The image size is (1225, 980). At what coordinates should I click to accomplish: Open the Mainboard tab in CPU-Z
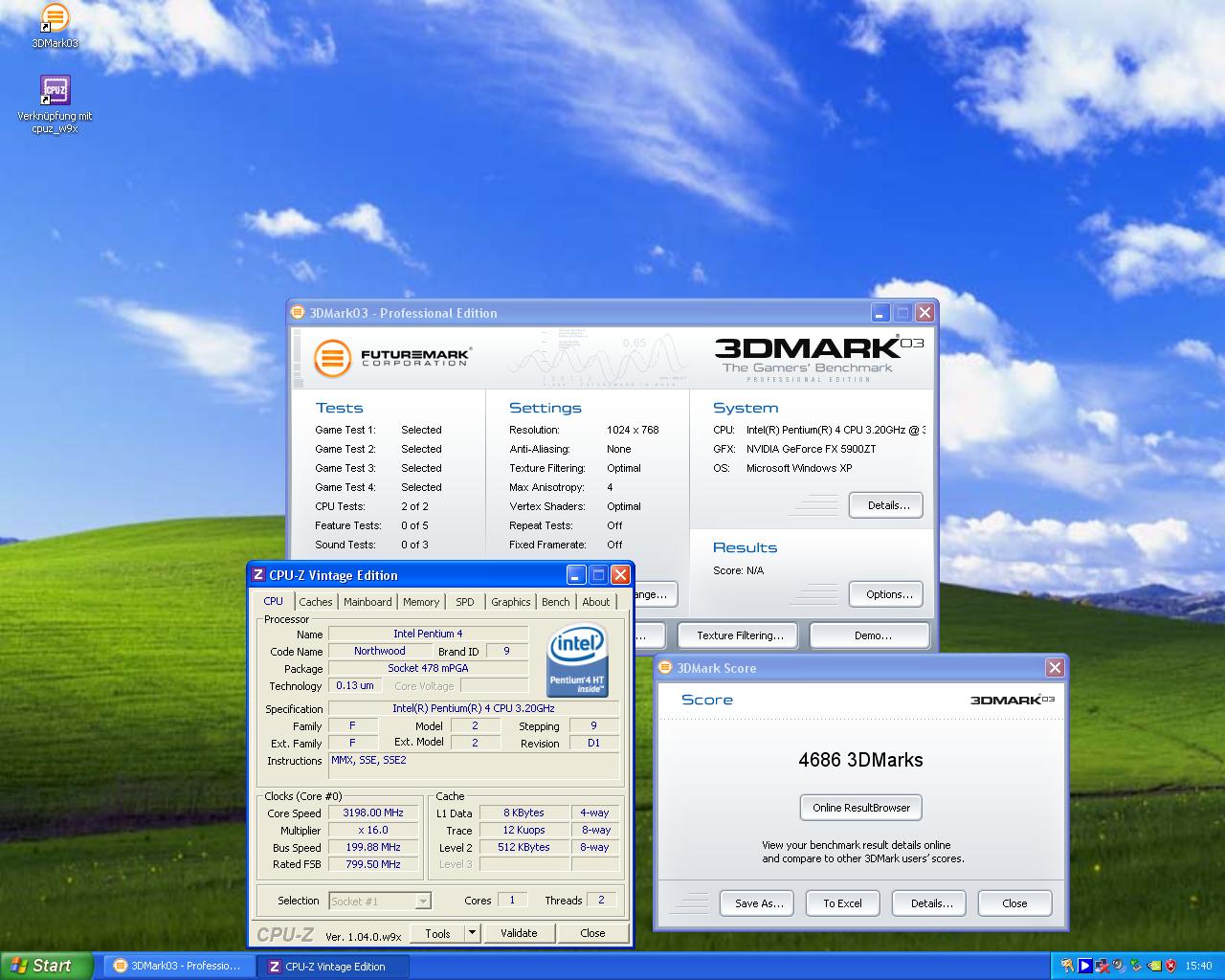click(x=367, y=602)
